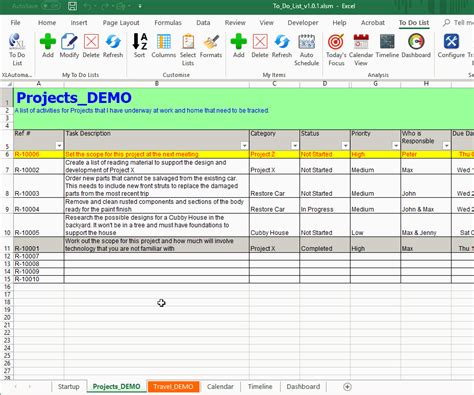
Task: Click the Redo arrow in title bar
Action: tap(105, 6)
